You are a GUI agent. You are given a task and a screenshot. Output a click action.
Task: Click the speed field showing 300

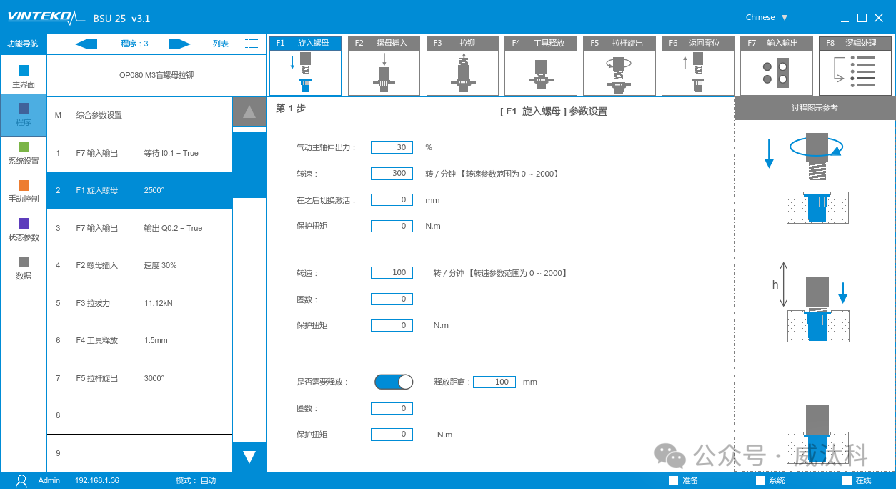tap(392, 173)
